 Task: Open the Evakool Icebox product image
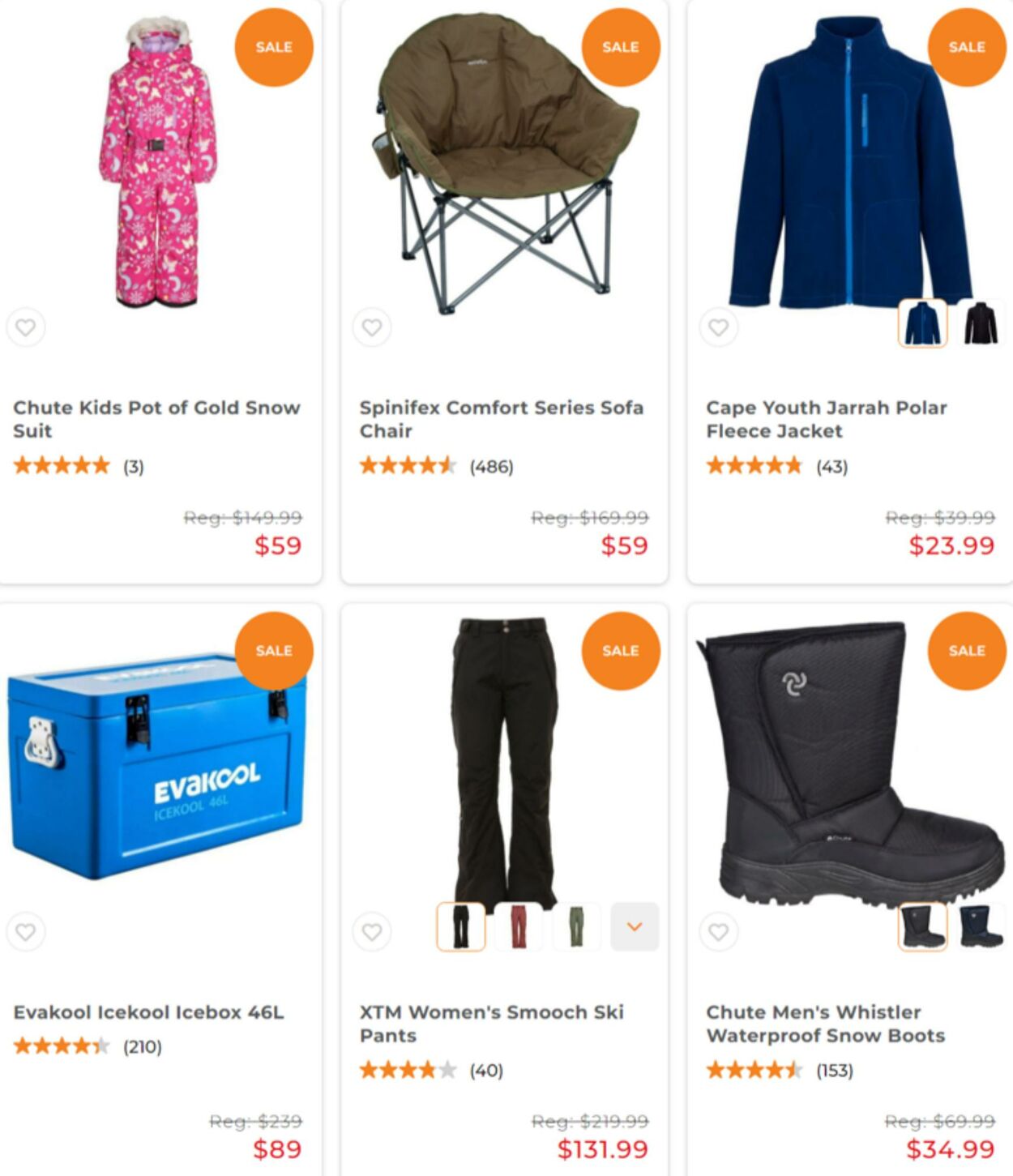tap(156, 766)
